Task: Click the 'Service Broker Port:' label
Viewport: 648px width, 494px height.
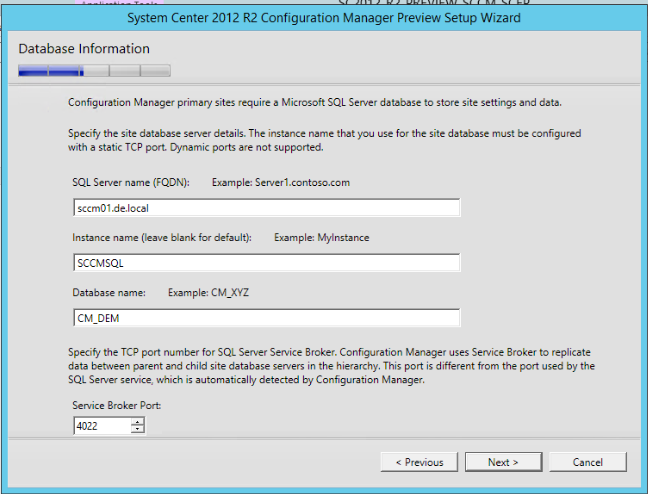Action: point(116,405)
